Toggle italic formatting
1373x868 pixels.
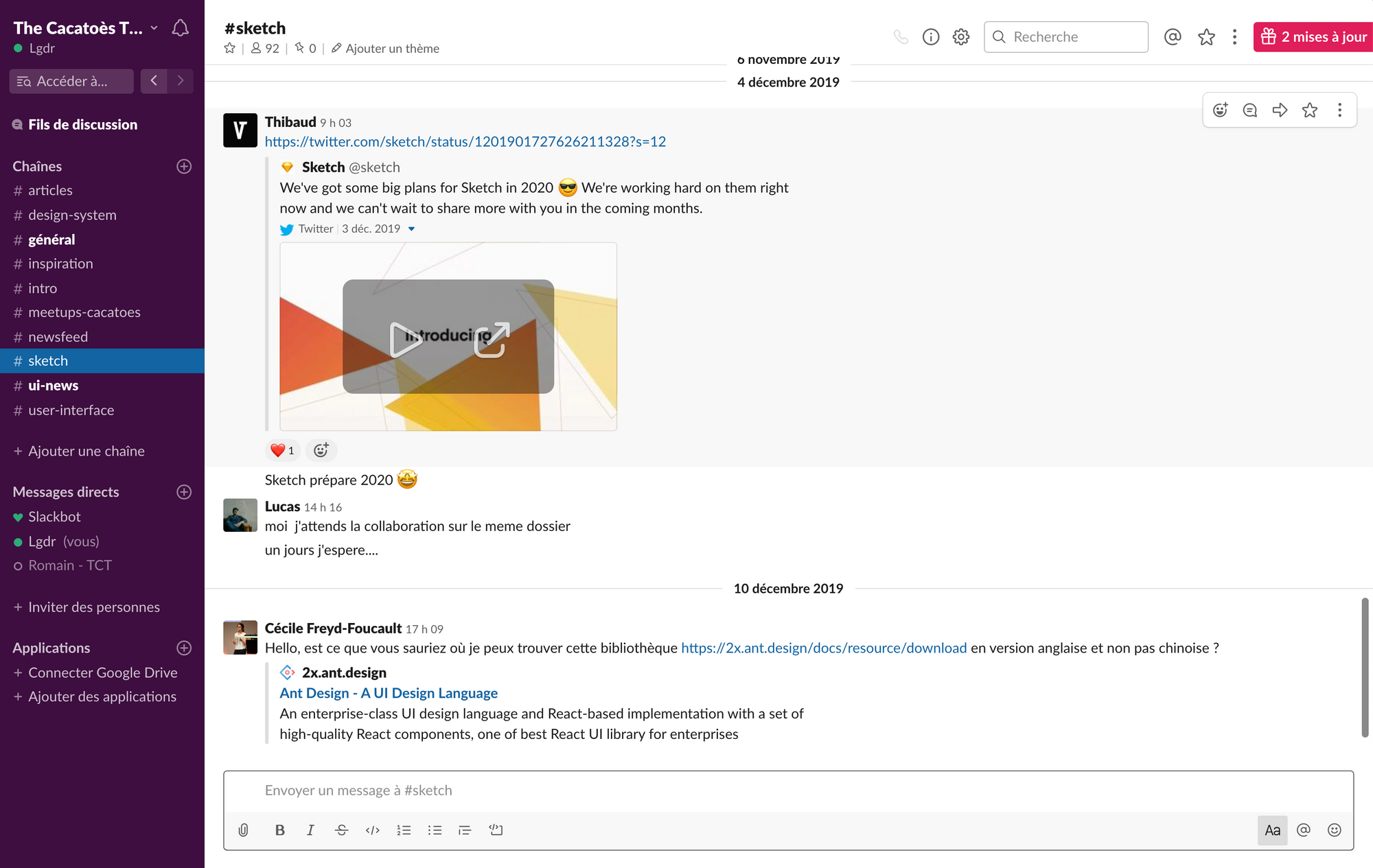click(310, 830)
